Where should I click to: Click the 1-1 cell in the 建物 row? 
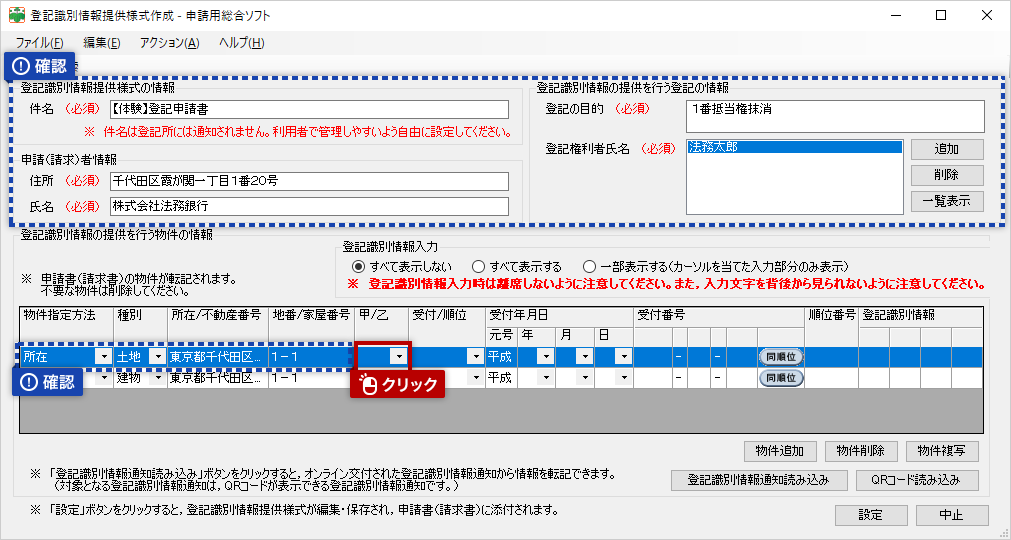coord(311,378)
